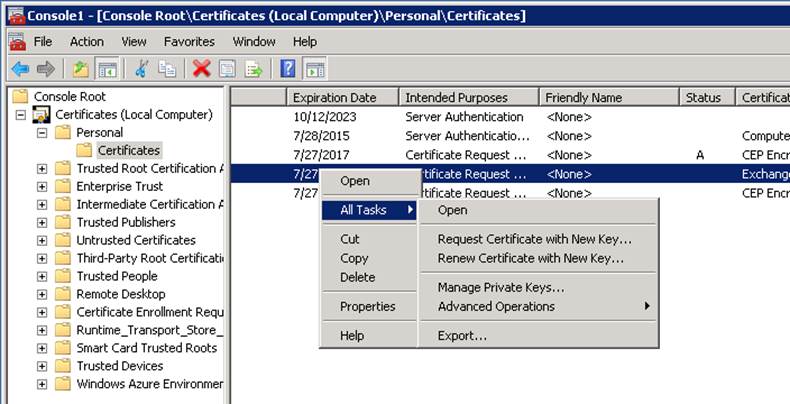The height and width of the screenshot is (404, 790).
Task: Click the Back arrow toolbar icon
Action: tap(20, 69)
